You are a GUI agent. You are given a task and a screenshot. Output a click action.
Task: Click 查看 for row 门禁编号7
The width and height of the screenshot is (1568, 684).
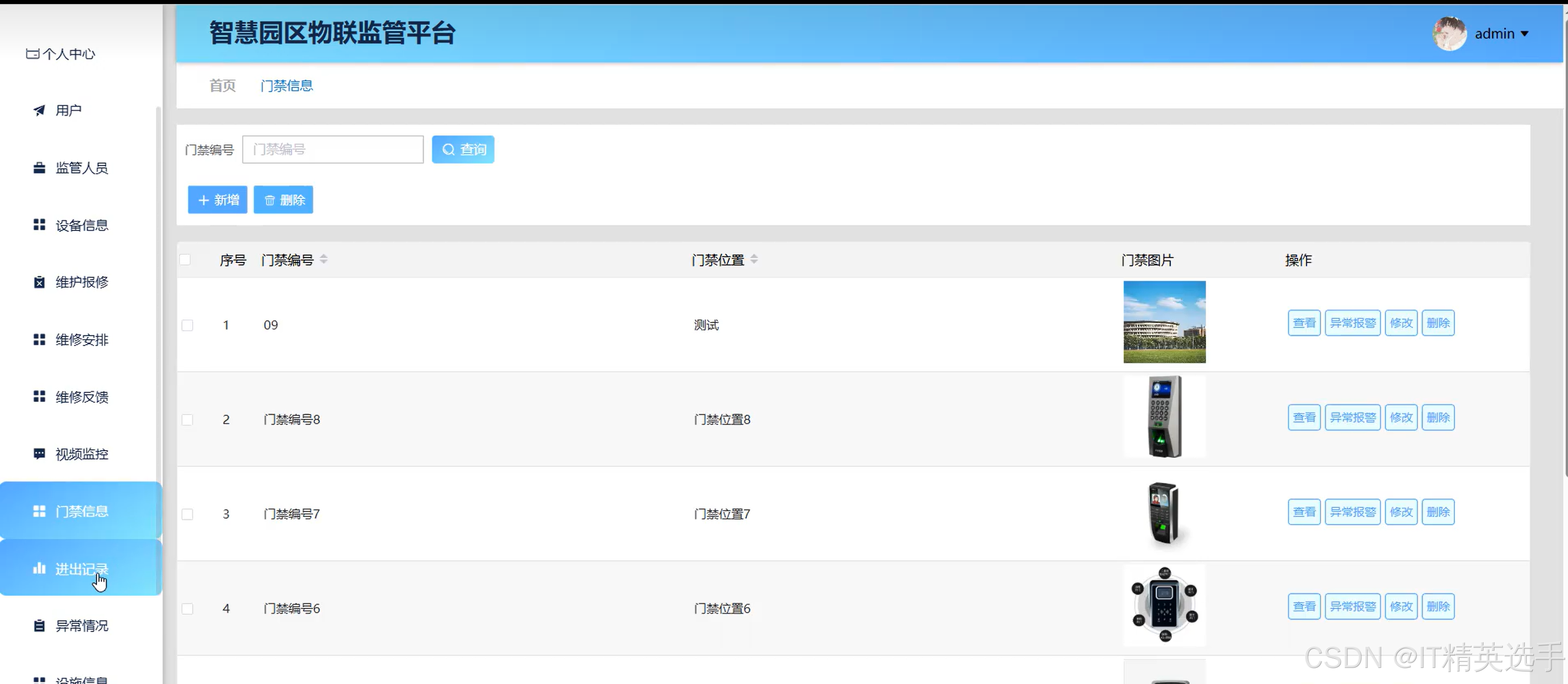click(1304, 512)
